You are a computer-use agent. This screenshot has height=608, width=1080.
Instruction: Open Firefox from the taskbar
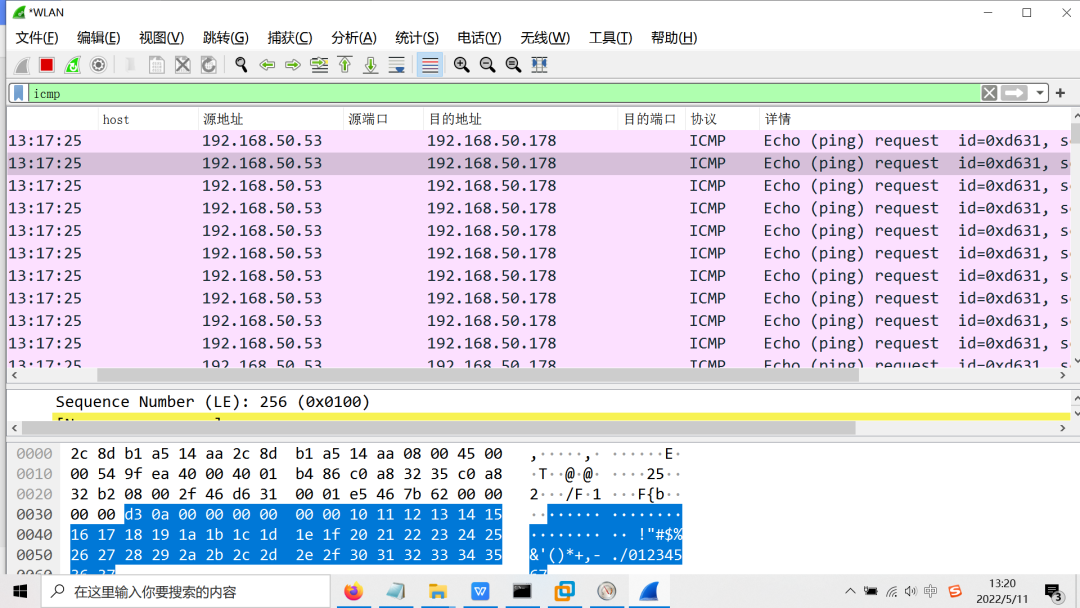click(x=353, y=591)
